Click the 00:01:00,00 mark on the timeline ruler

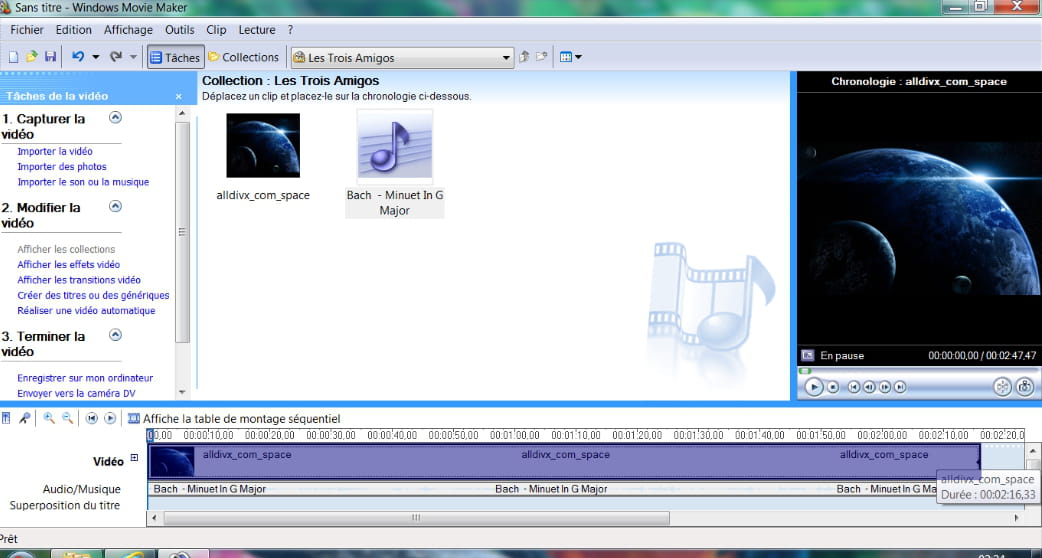515,435
